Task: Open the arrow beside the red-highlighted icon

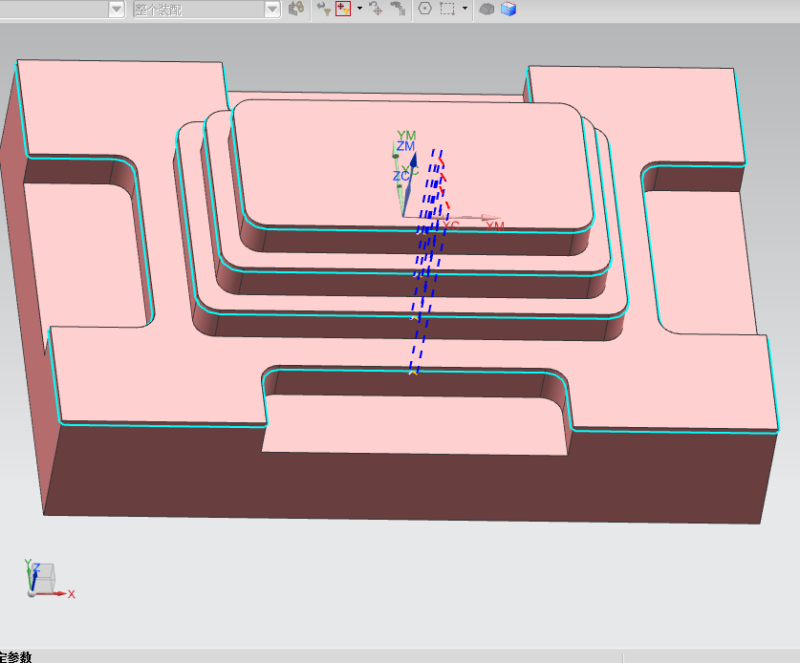Action: [359, 9]
